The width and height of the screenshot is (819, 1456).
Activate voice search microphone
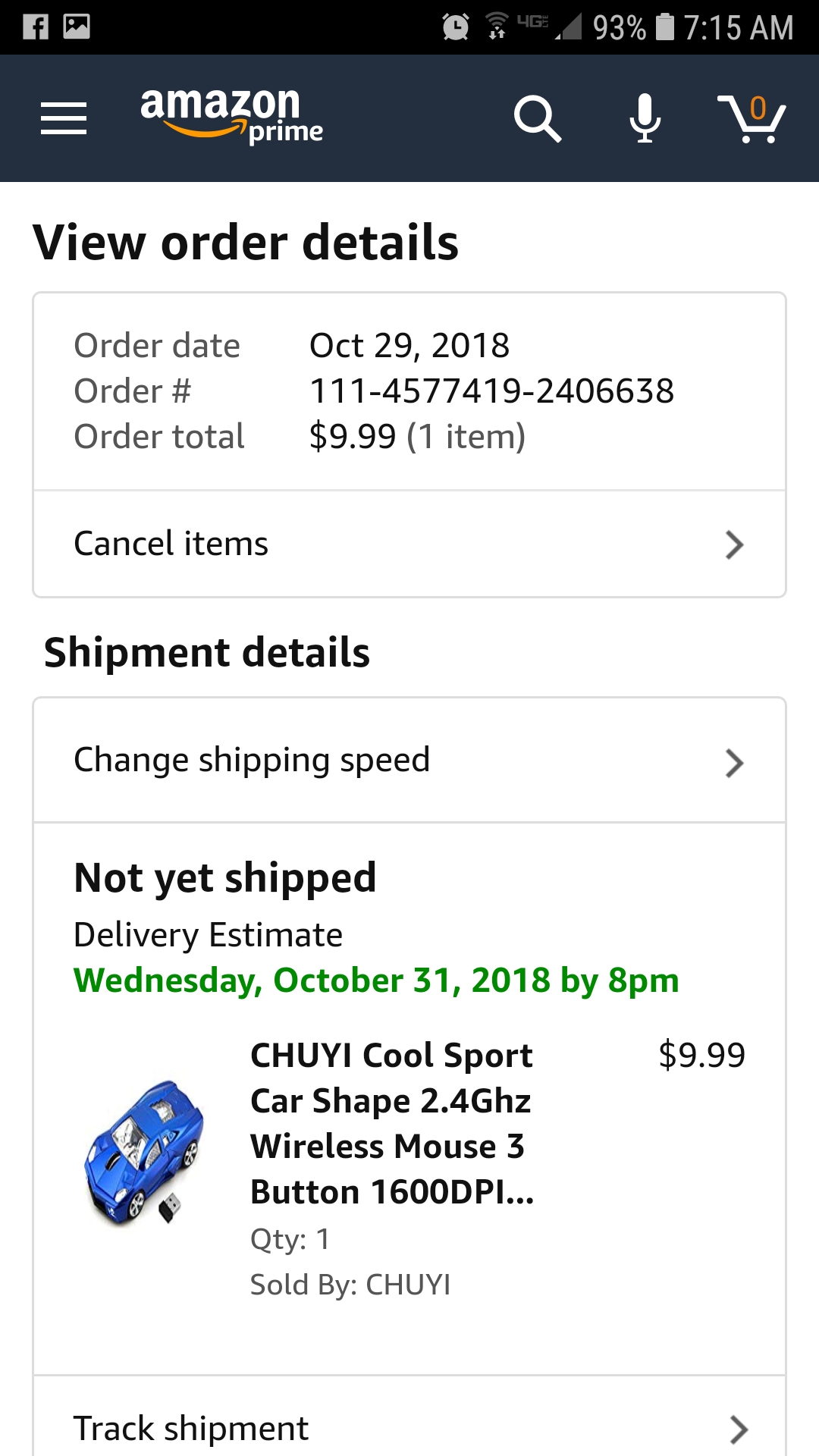[645, 118]
